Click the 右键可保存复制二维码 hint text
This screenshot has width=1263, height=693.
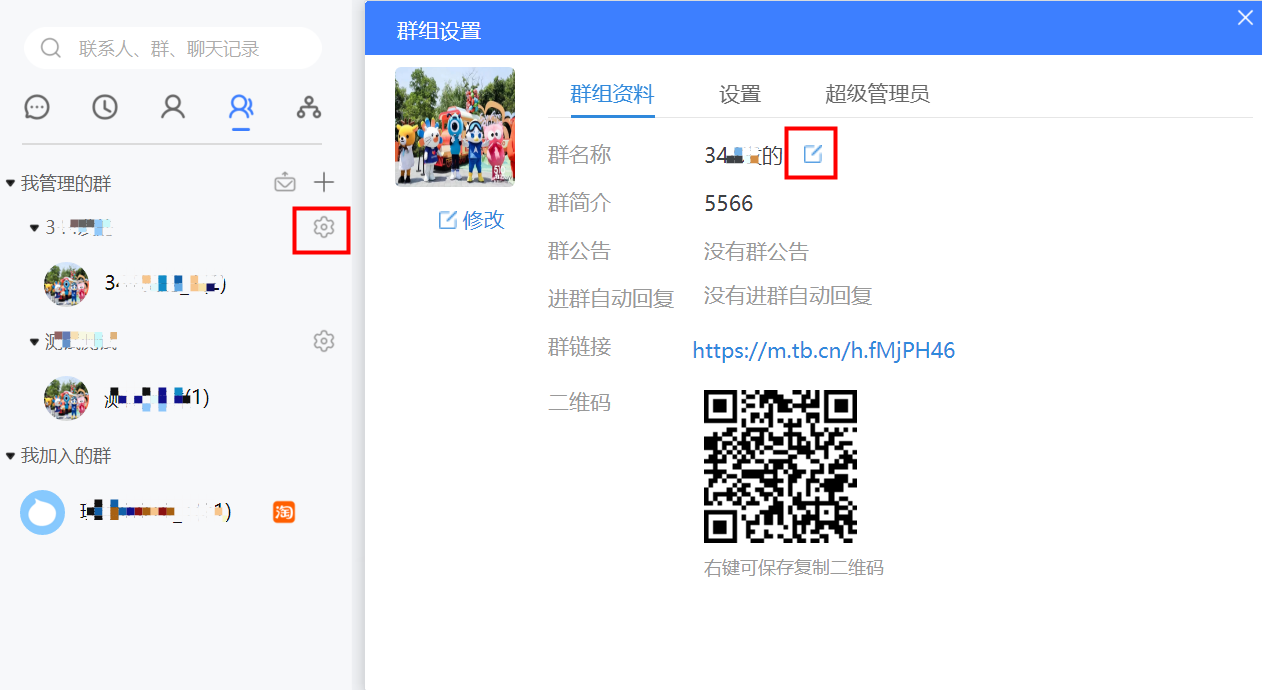794,568
